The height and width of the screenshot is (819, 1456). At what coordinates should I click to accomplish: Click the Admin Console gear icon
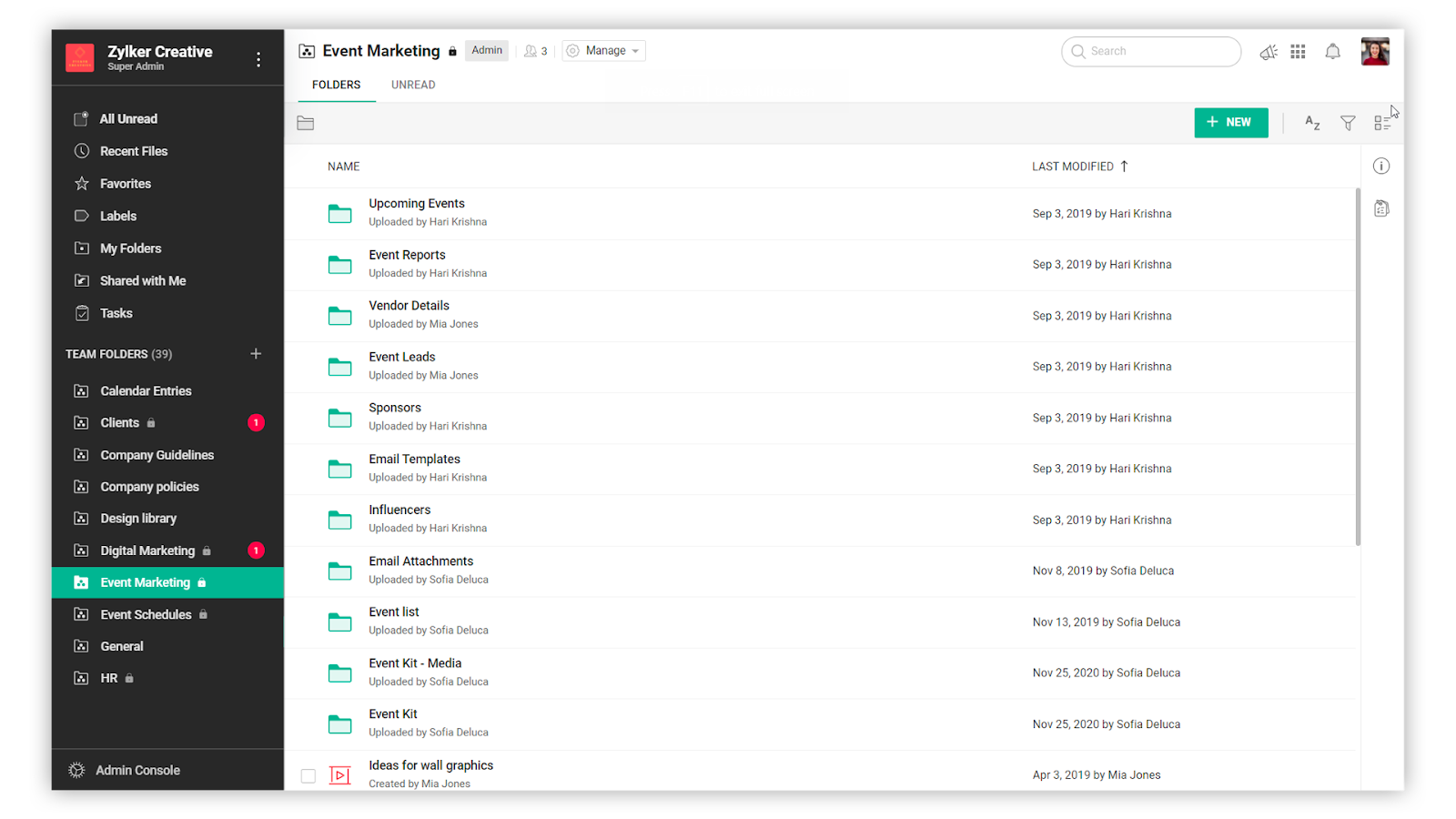pos(76,770)
